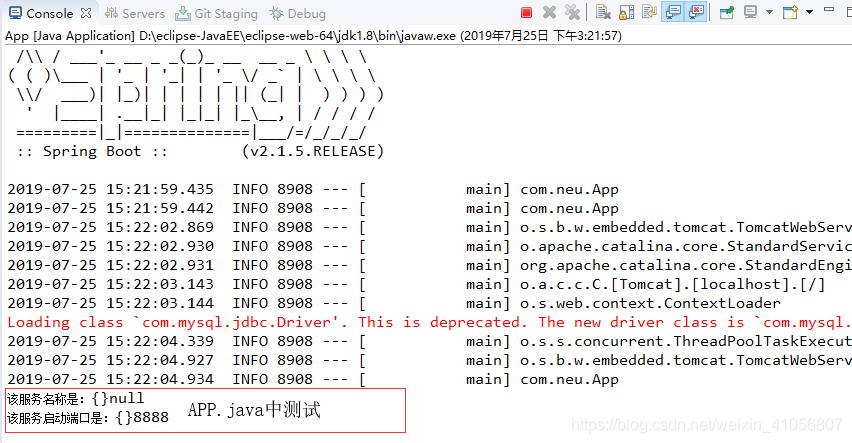Click the StandardService log line at 15:22:02.930
The width and height of the screenshot is (852, 443).
coord(429,246)
